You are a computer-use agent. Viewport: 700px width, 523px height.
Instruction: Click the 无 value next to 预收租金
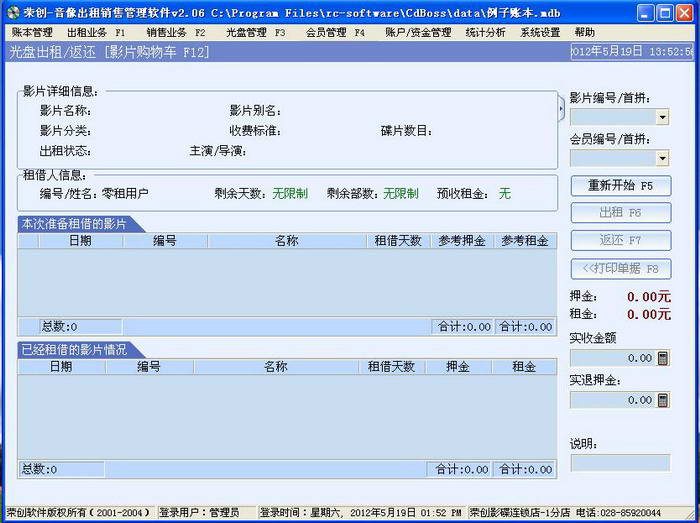pos(504,194)
